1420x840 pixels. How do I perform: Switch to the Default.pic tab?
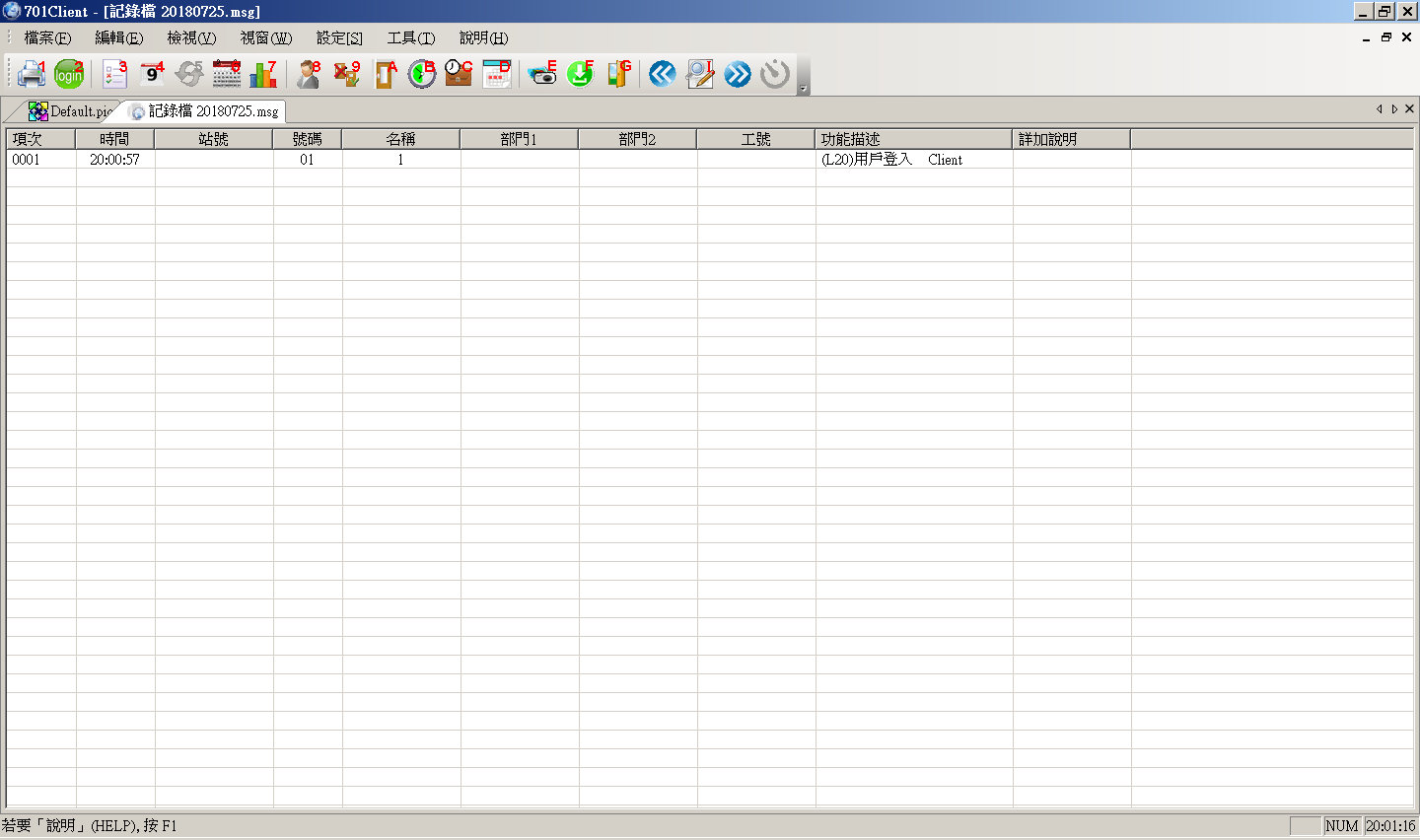pyautogui.click(x=73, y=111)
